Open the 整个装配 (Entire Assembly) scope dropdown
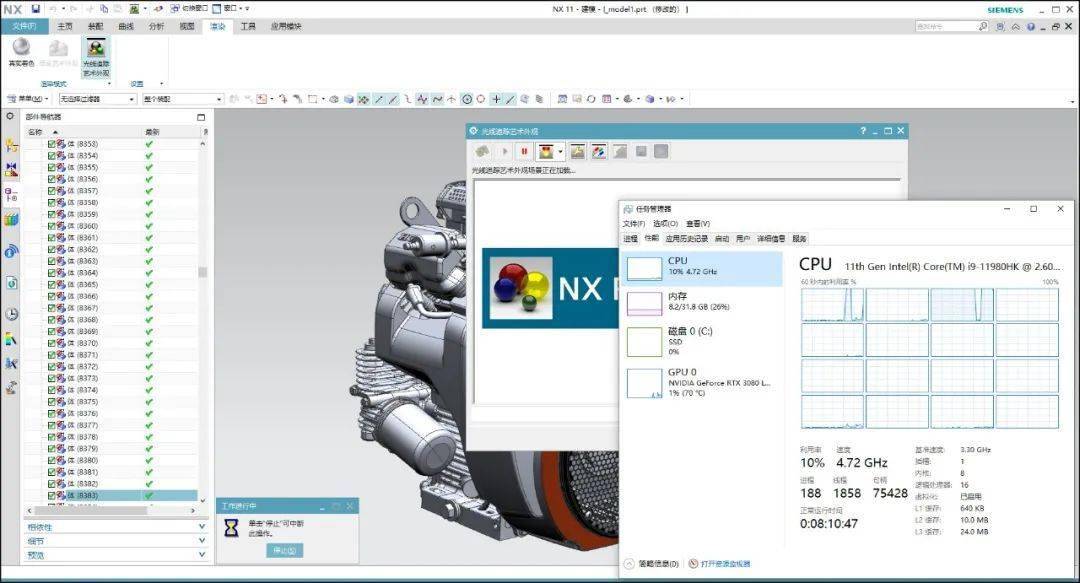This screenshot has width=1080, height=583. coord(183,99)
